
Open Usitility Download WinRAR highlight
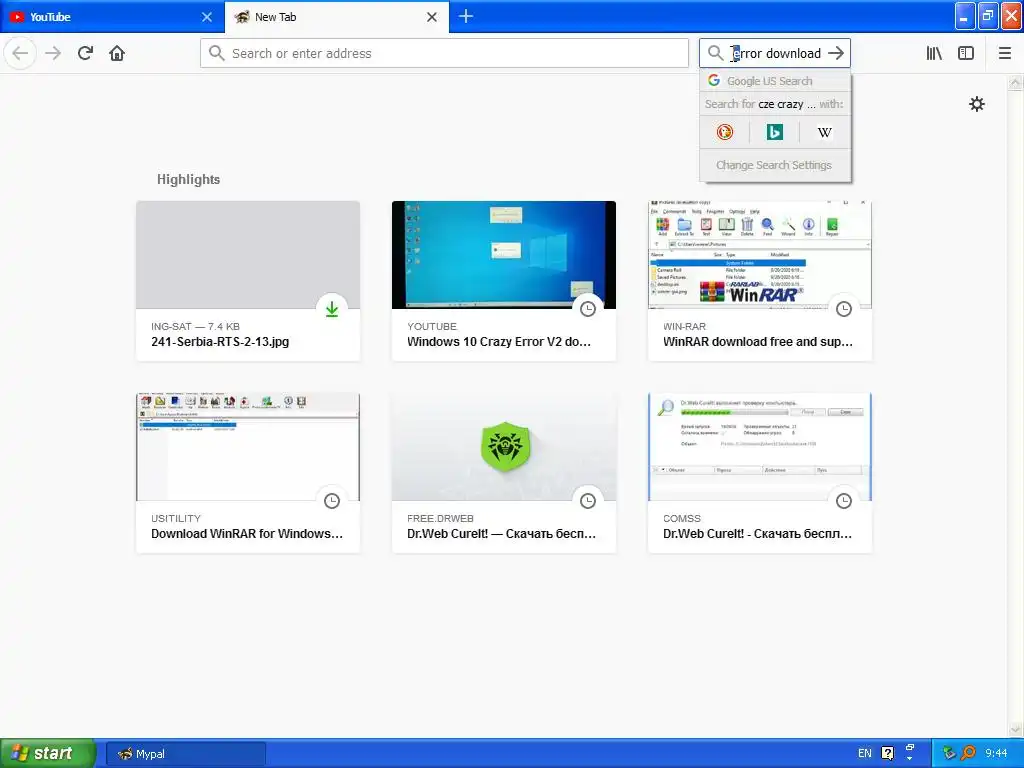tap(248, 473)
